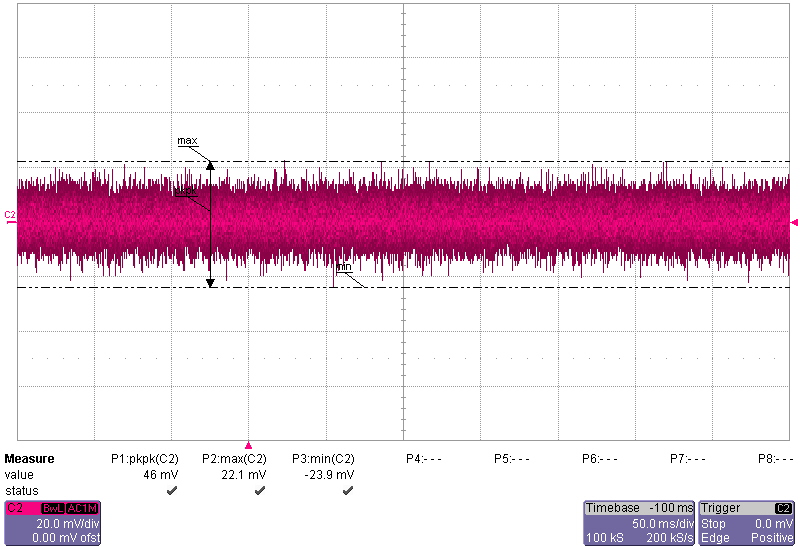Click the trigger level arrow on right edge
This screenshot has height=547, width=800.
(x=794, y=222)
